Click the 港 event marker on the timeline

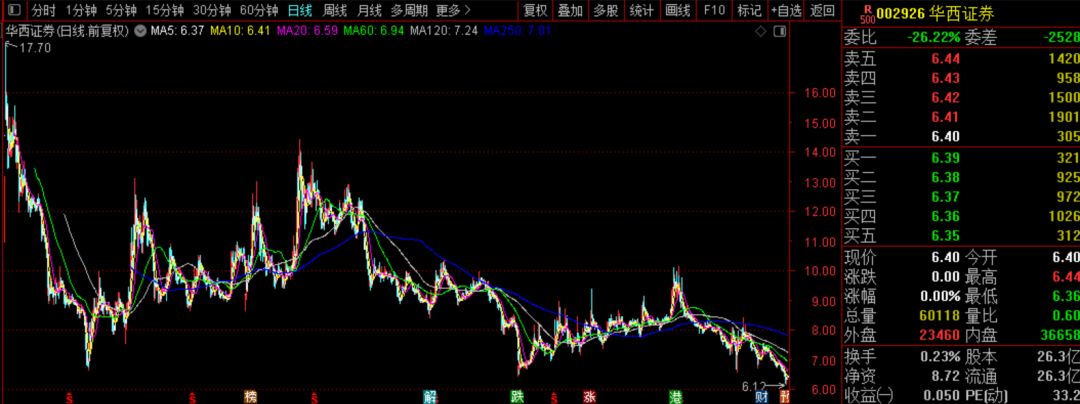pos(676,397)
